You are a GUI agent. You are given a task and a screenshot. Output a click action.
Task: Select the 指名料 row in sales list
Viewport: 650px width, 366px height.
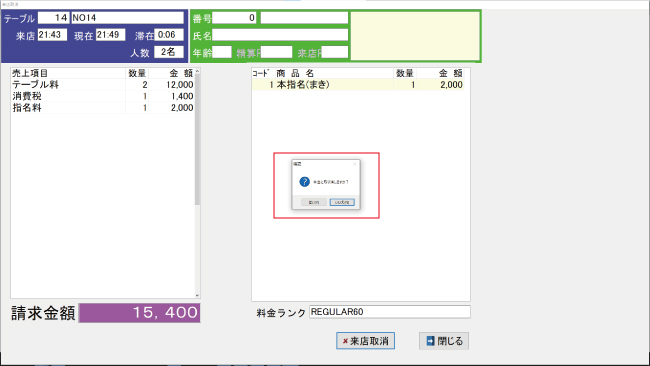pyautogui.click(x=102, y=108)
